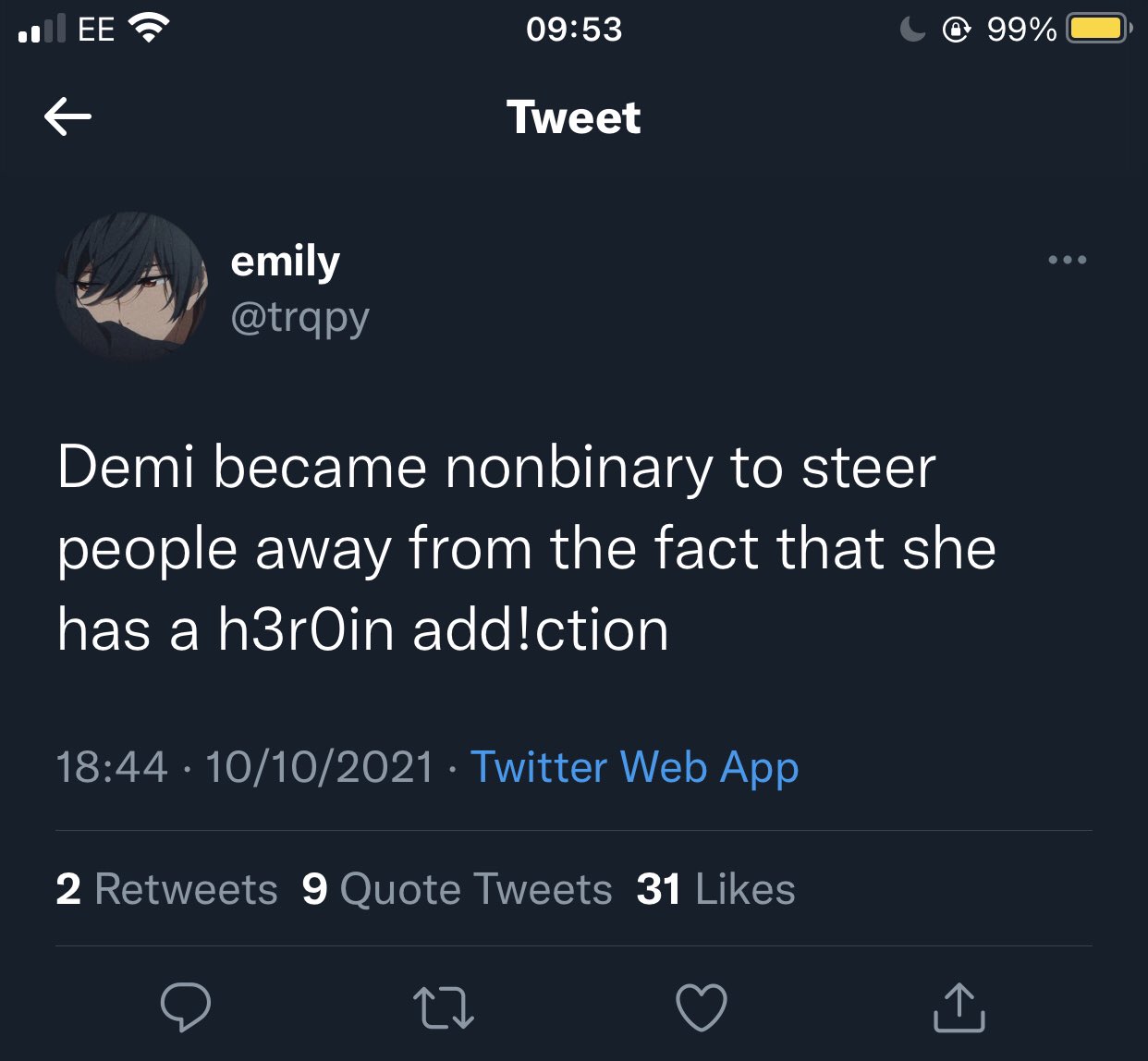This screenshot has width=1148, height=1061.
Task: Tap the tweet body text
Action: pyautogui.click(x=527, y=548)
